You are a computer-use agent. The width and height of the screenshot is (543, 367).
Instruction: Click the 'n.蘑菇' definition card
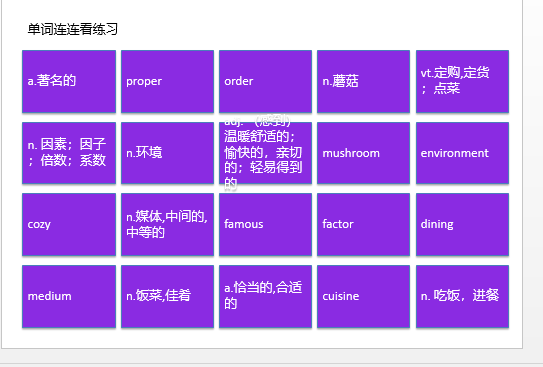[x=363, y=81]
